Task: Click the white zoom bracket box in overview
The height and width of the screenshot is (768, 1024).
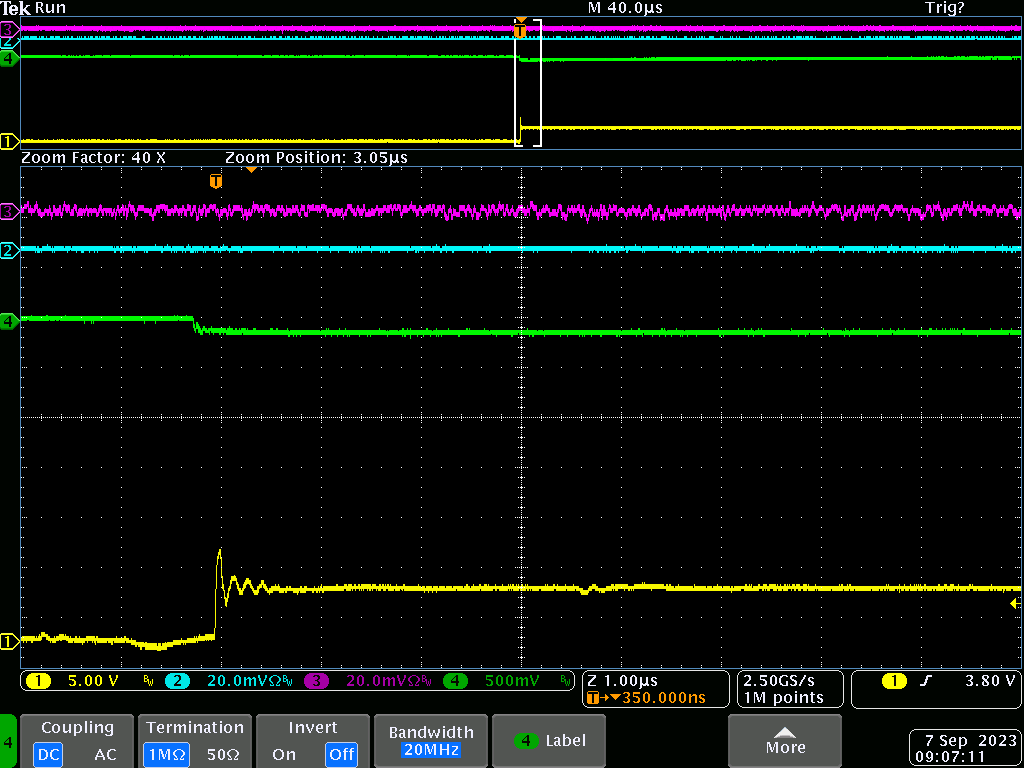Action: 528,83
